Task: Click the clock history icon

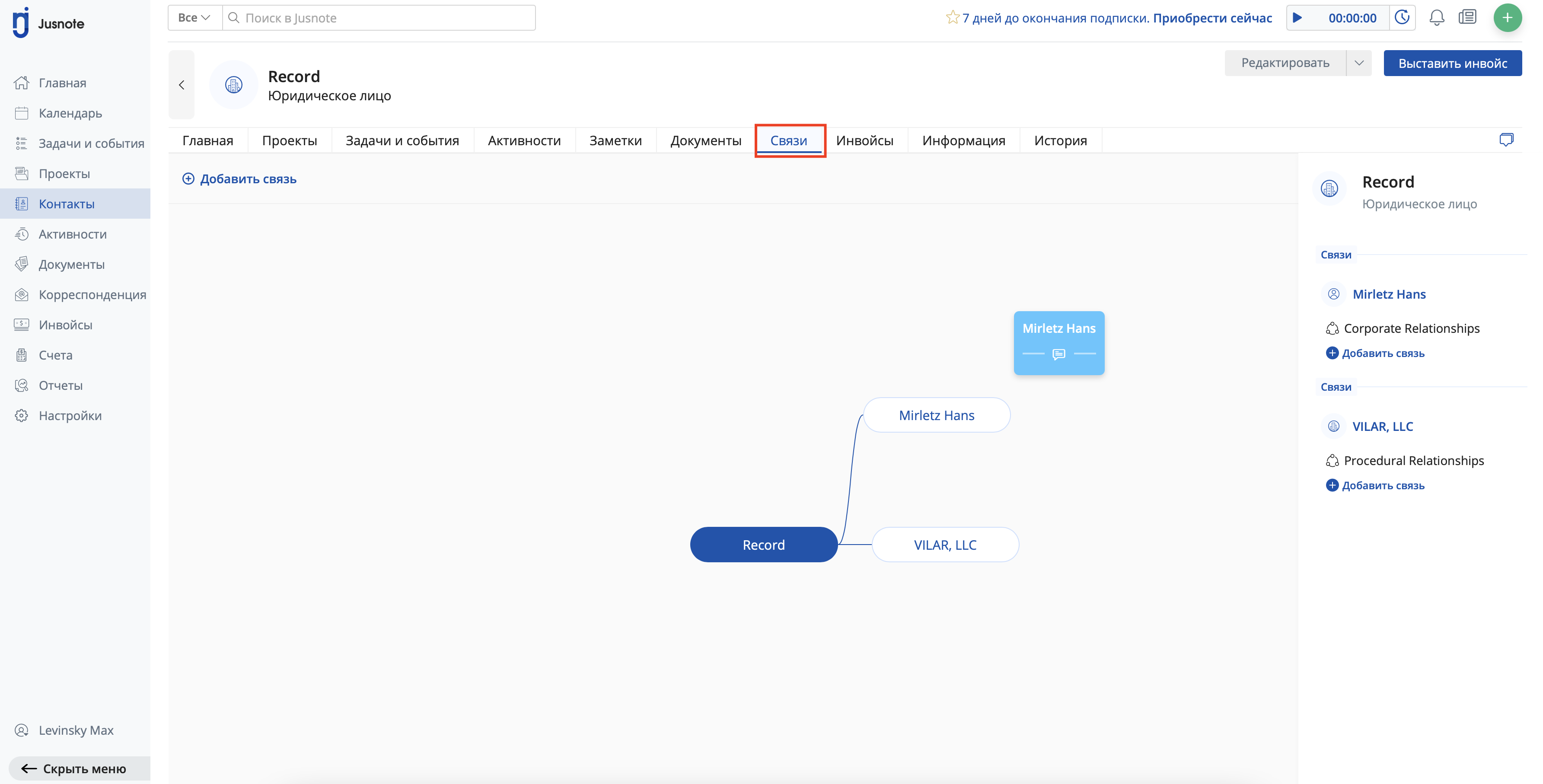Action: pos(1402,18)
